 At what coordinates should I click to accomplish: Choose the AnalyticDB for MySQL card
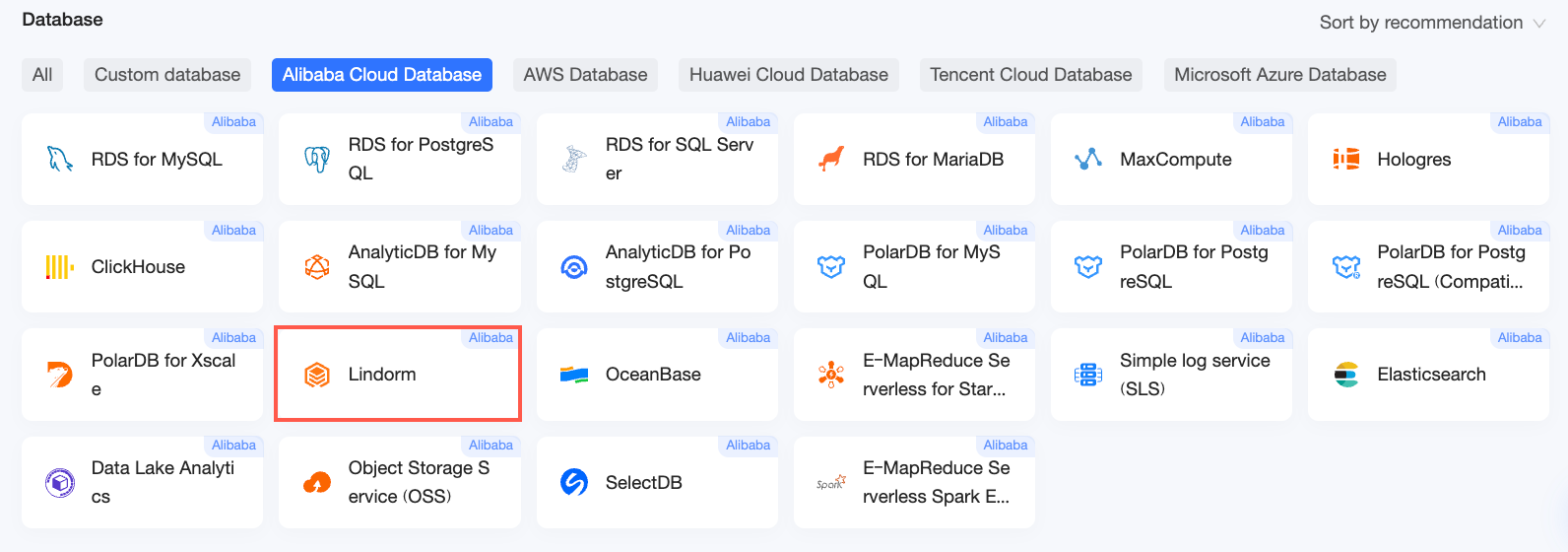400,267
